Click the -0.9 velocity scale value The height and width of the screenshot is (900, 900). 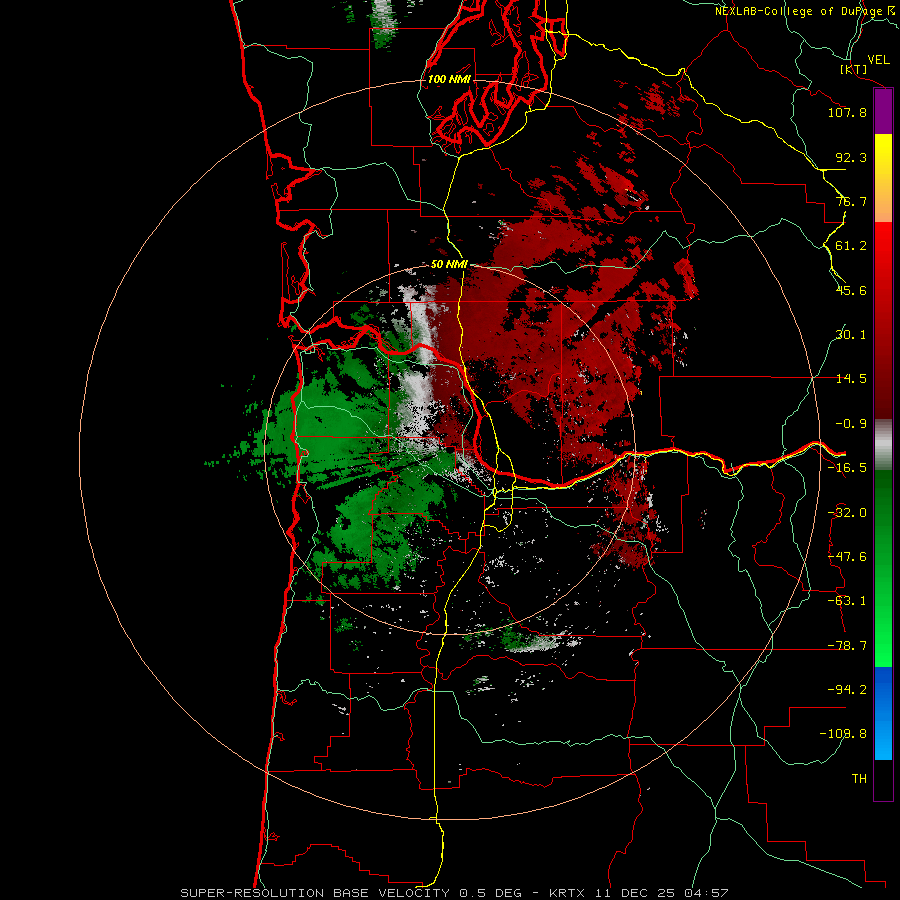851,424
